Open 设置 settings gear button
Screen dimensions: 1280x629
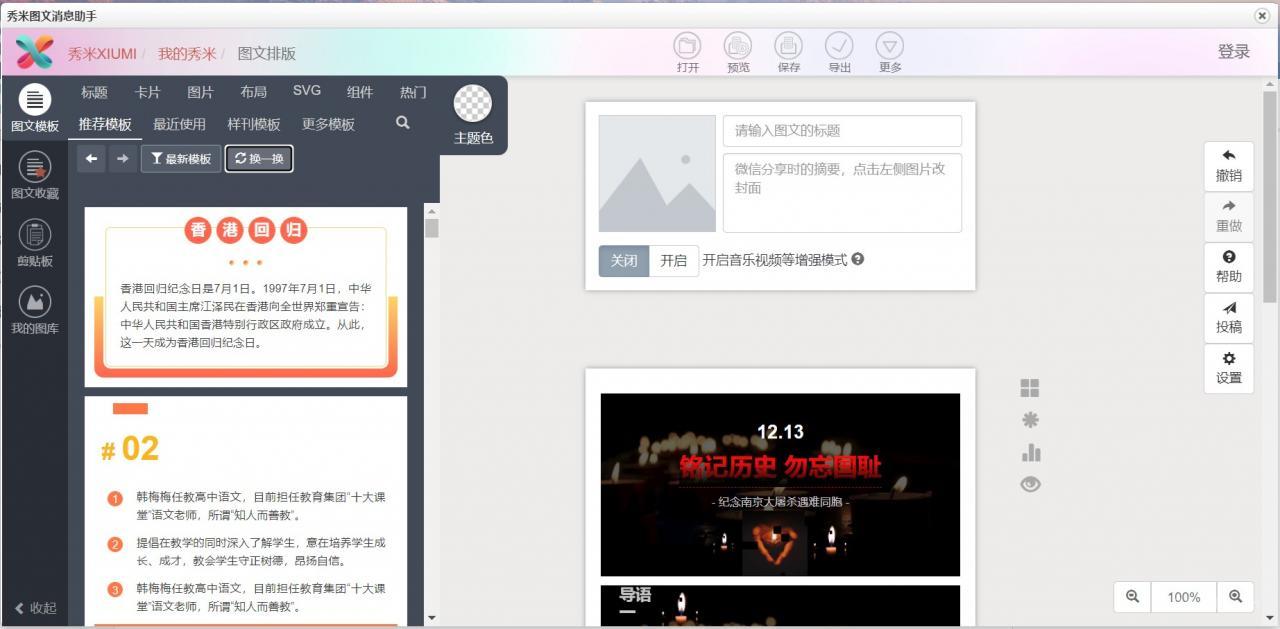pos(1229,368)
